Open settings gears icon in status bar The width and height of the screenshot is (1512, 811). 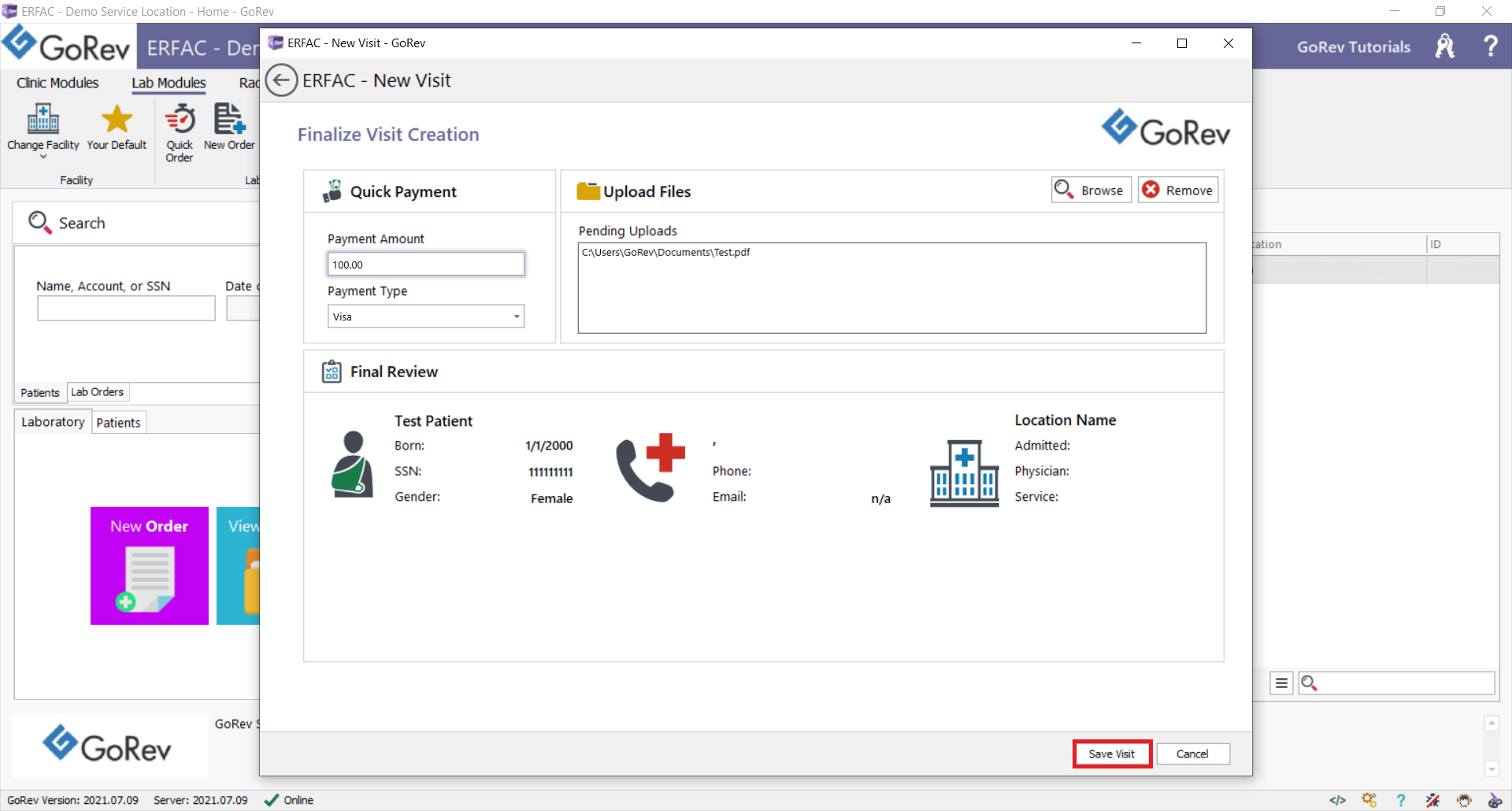click(1369, 800)
